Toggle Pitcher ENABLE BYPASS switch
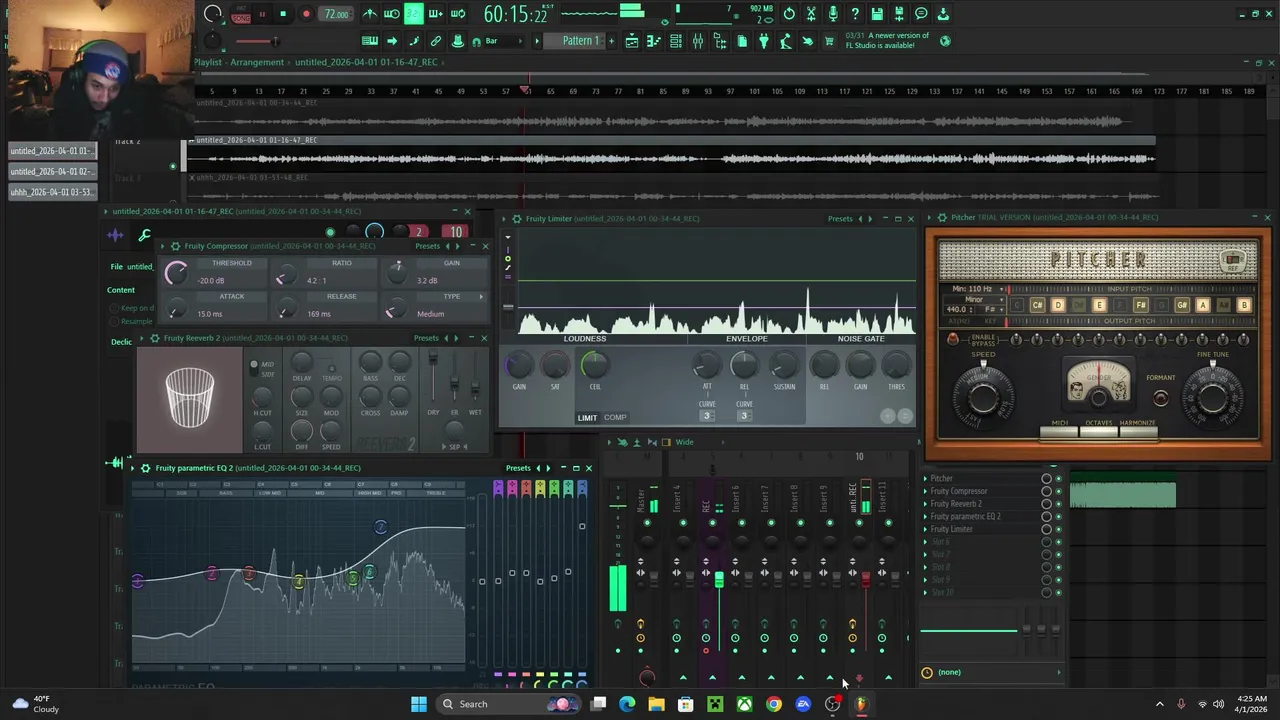The image size is (1280, 720). [952, 339]
